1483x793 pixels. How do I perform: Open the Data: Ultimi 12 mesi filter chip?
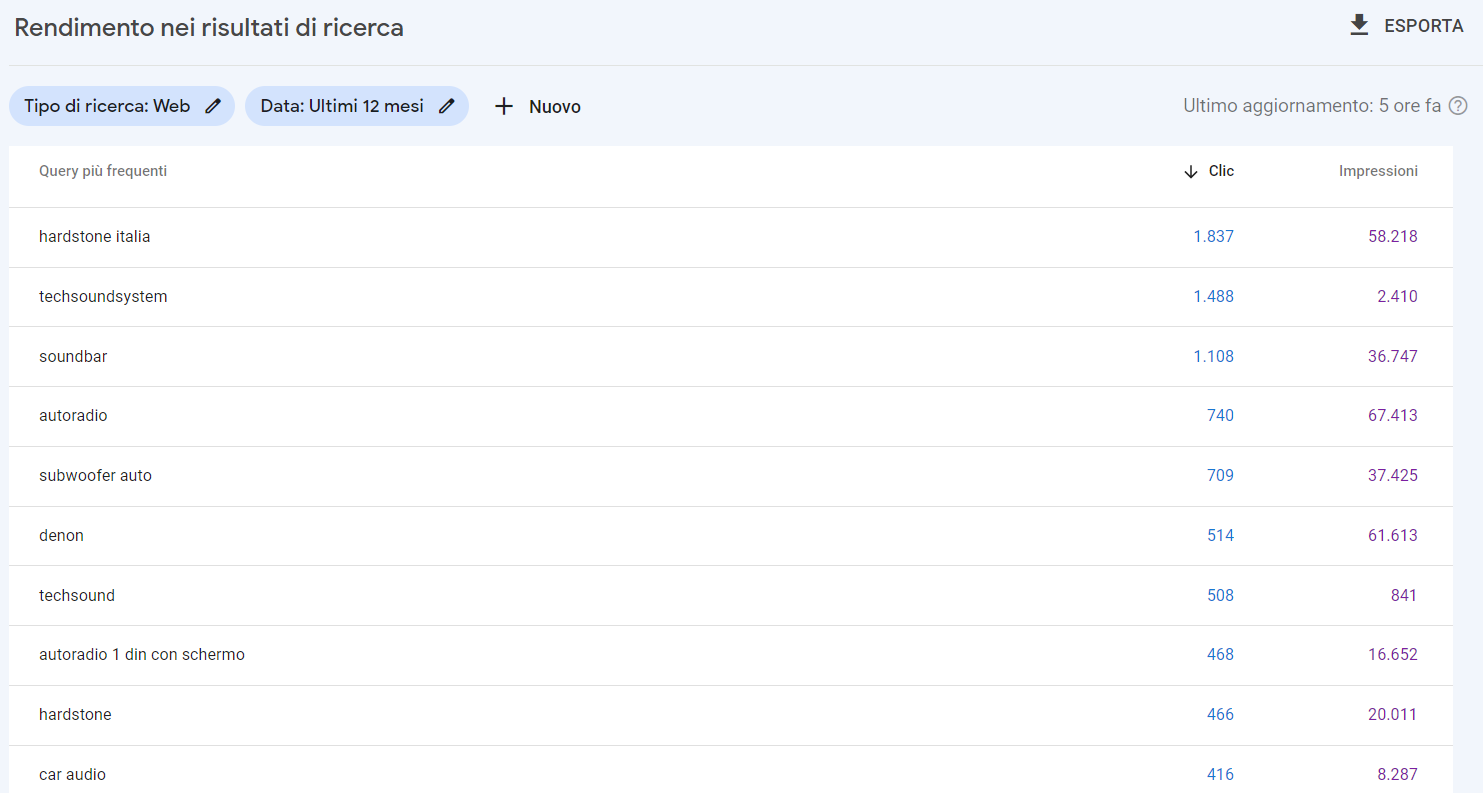[357, 106]
